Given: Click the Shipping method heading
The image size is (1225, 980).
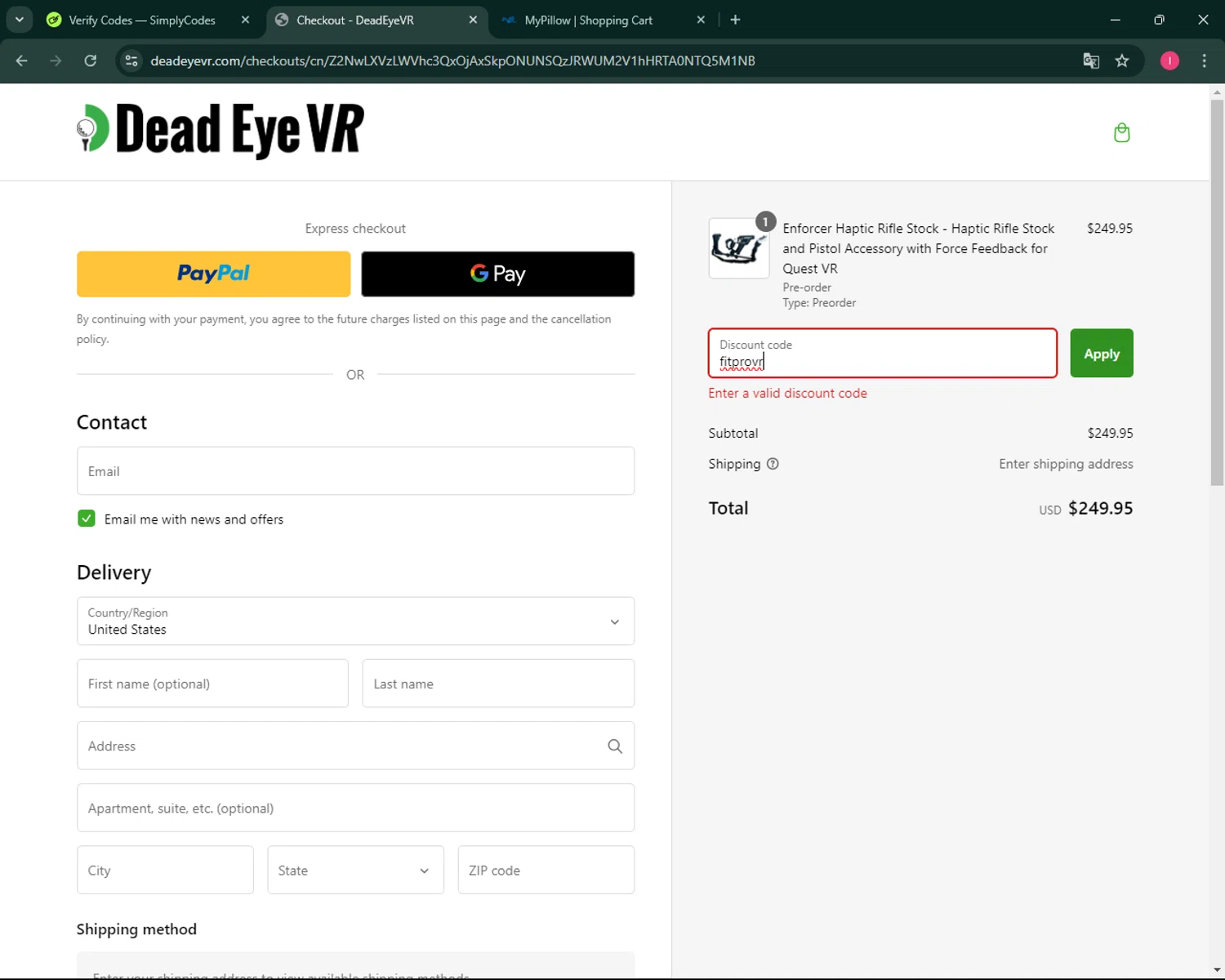Looking at the screenshot, I should point(136,929).
